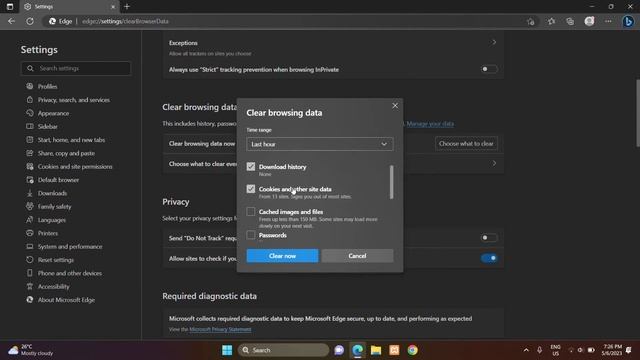Open Phone and other devices settings

coord(69,273)
